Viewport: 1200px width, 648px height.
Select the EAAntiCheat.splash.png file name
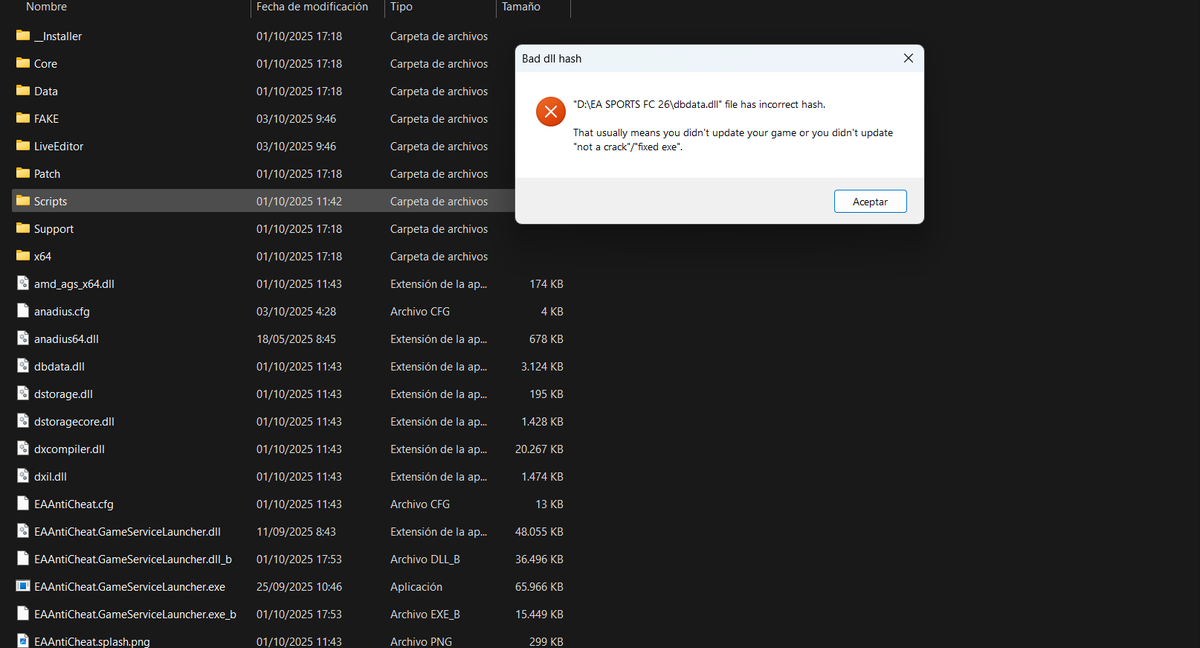coord(92,641)
